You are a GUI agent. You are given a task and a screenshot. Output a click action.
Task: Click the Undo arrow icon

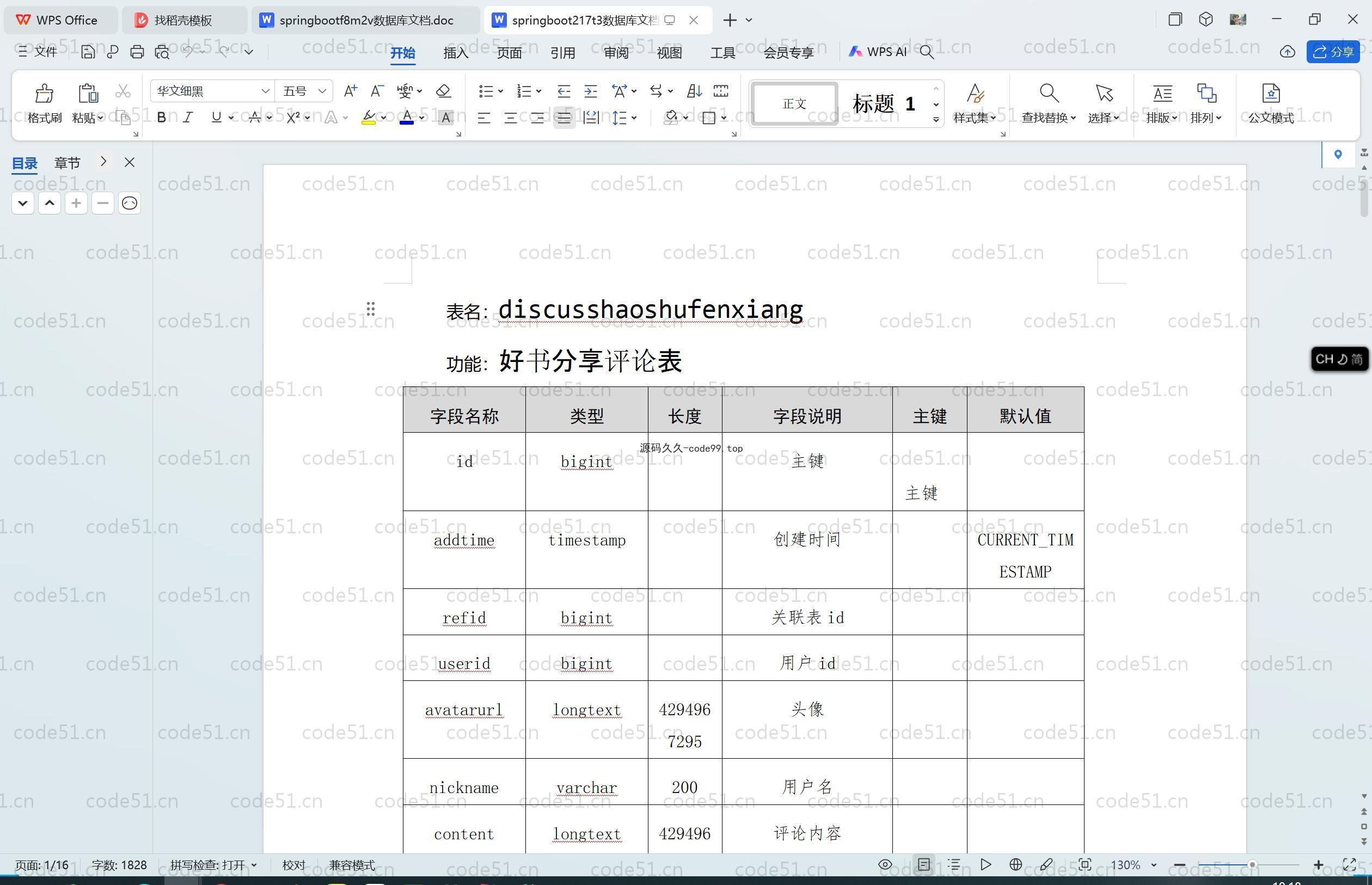(188, 52)
